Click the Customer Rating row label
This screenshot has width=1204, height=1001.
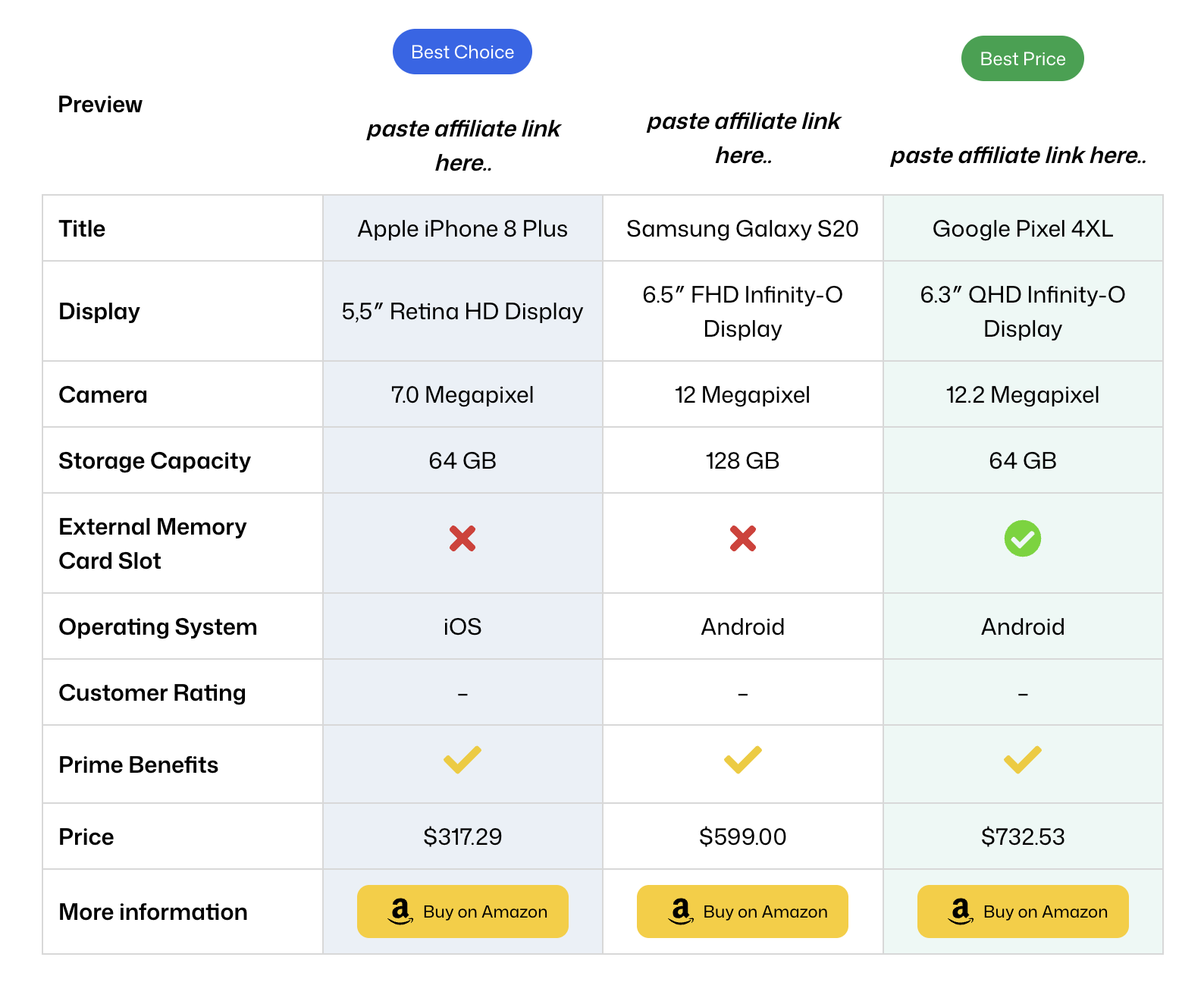(x=152, y=693)
